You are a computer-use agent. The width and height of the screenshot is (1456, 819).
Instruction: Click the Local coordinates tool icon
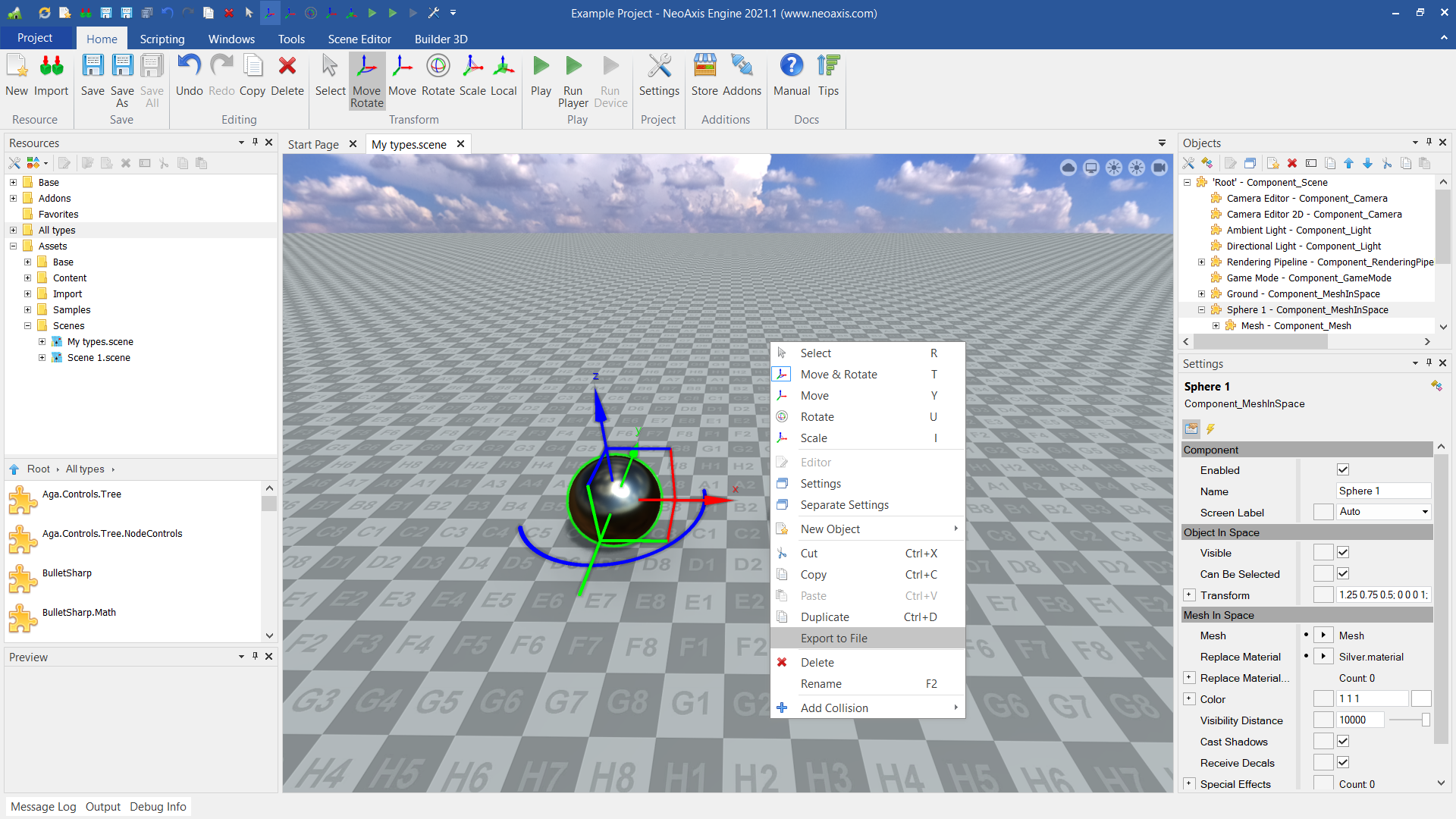pos(503,76)
